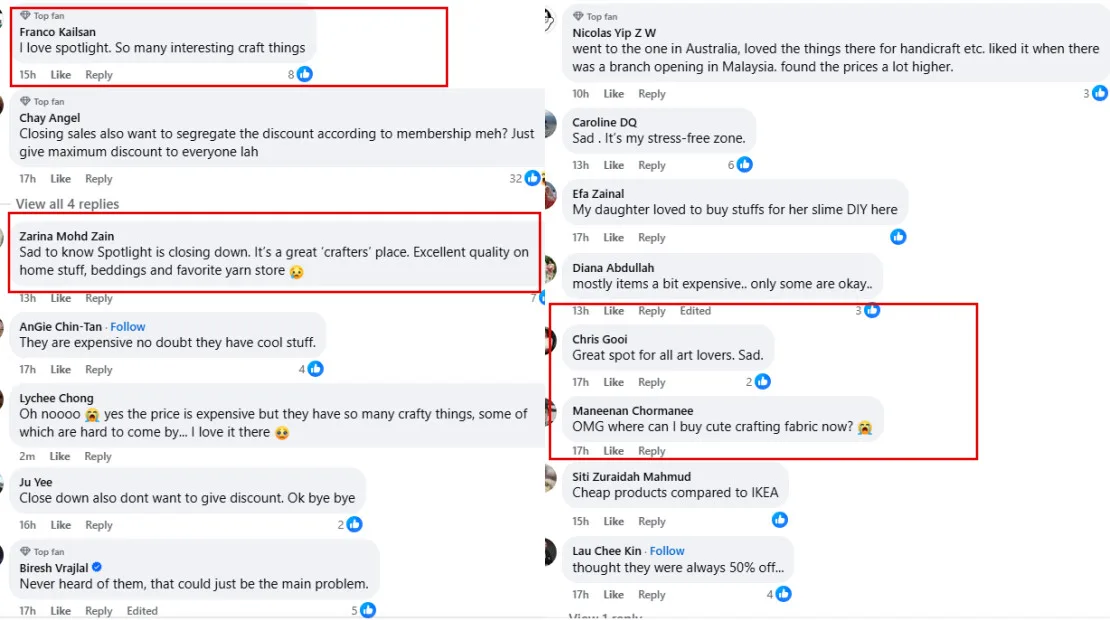Image resolution: width=1110 pixels, height=620 pixels.
Task: Open the Edited history on Diana Abdullah's comment
Action: coord(695,311)
